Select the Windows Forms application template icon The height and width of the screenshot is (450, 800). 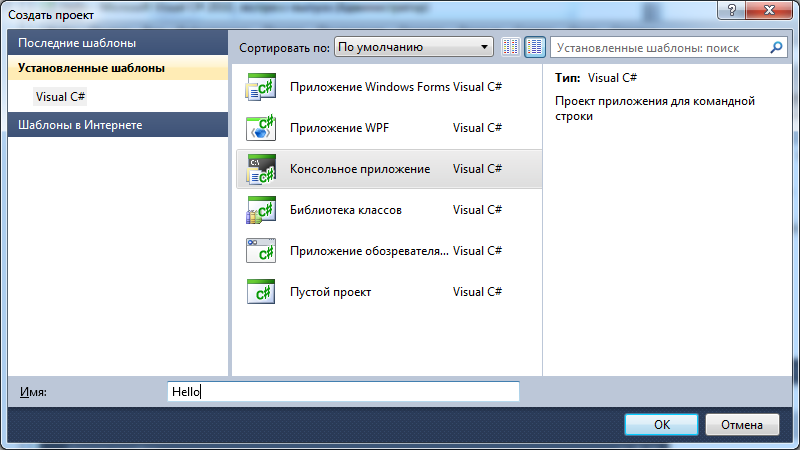(261, 87)
